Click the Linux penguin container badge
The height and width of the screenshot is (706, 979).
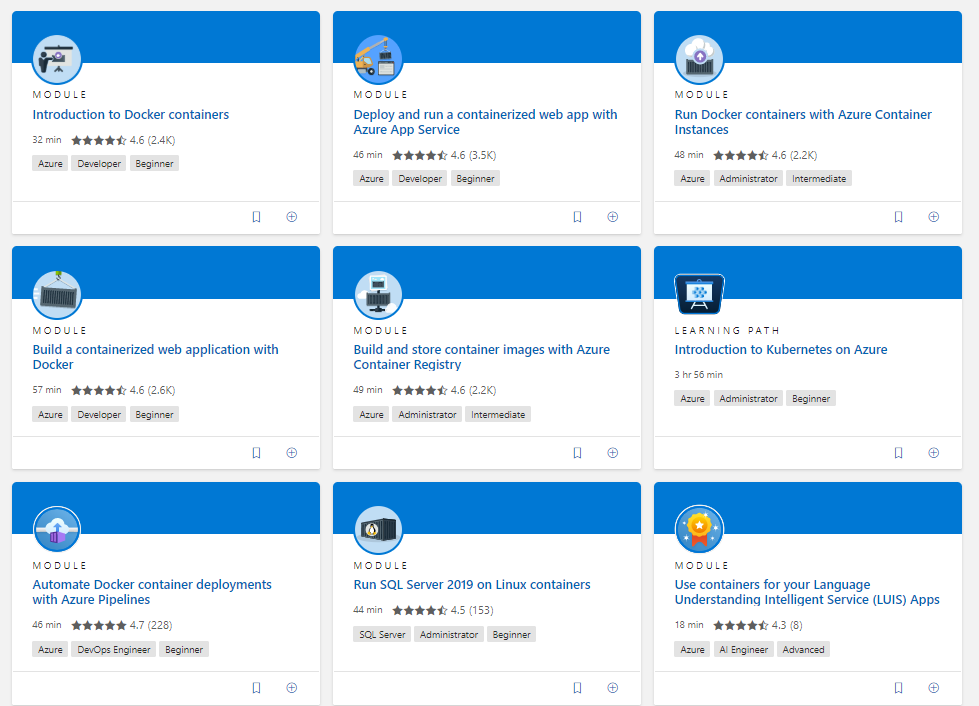click(x=378, y=530)
